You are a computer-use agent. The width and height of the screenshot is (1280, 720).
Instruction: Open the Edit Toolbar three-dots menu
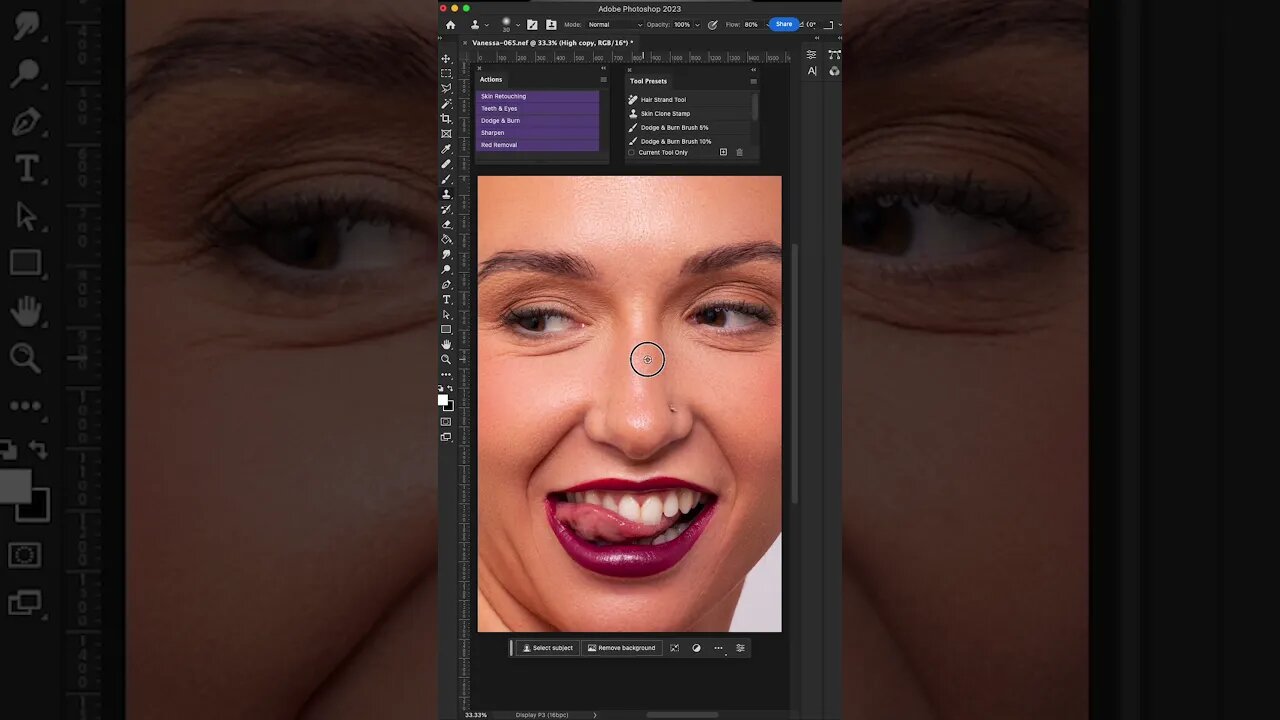446,374
